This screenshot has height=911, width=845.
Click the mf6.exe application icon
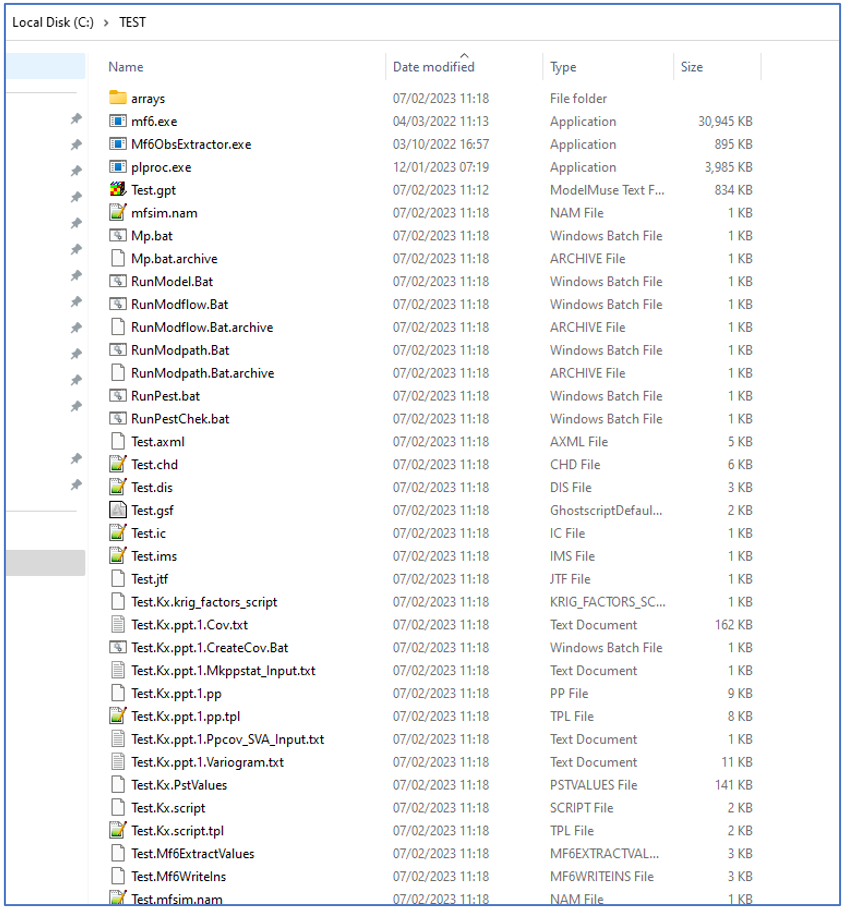[x=117, y=121]
